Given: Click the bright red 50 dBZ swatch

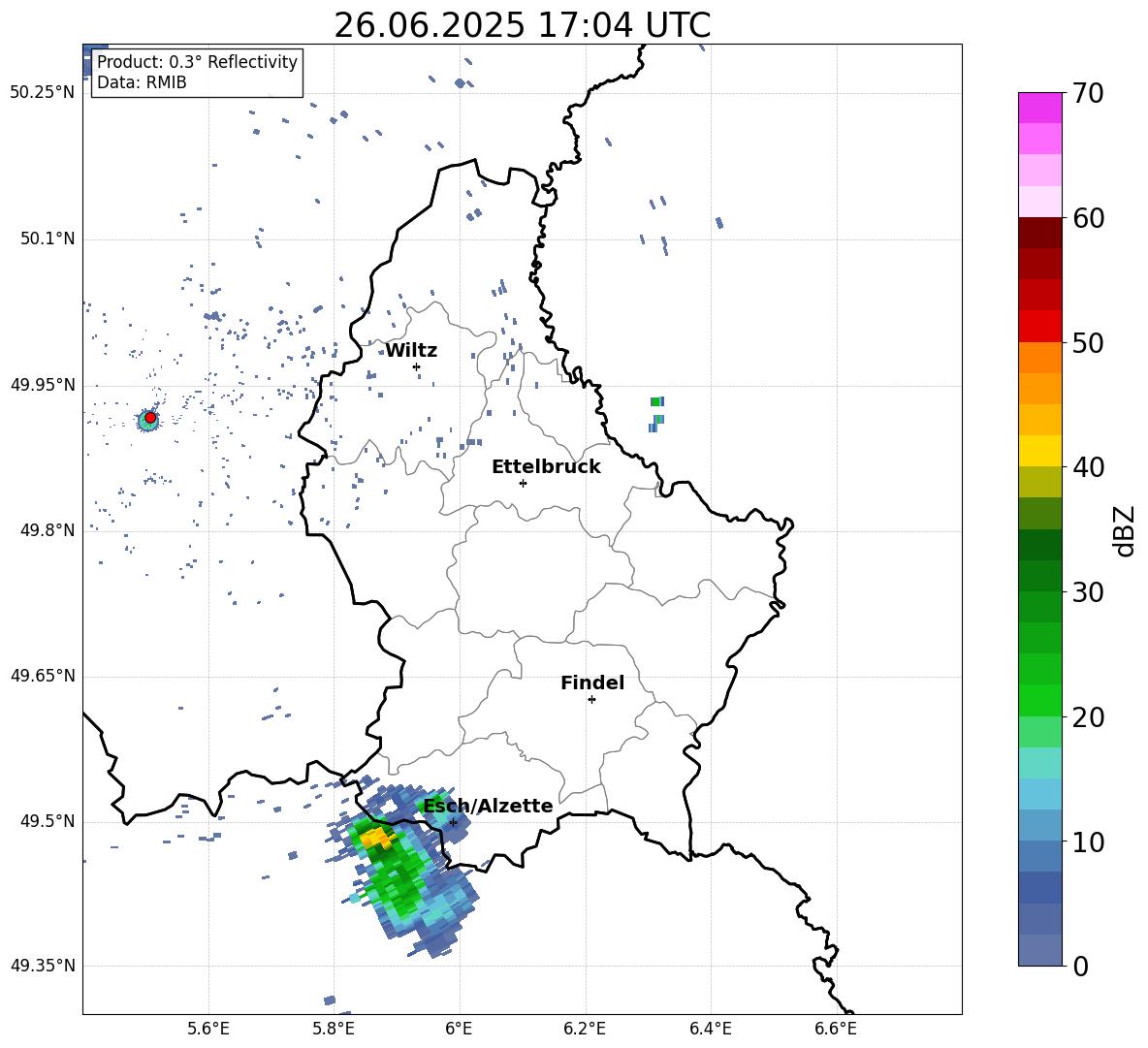Looking at the screenshot, I should 1039,327.
